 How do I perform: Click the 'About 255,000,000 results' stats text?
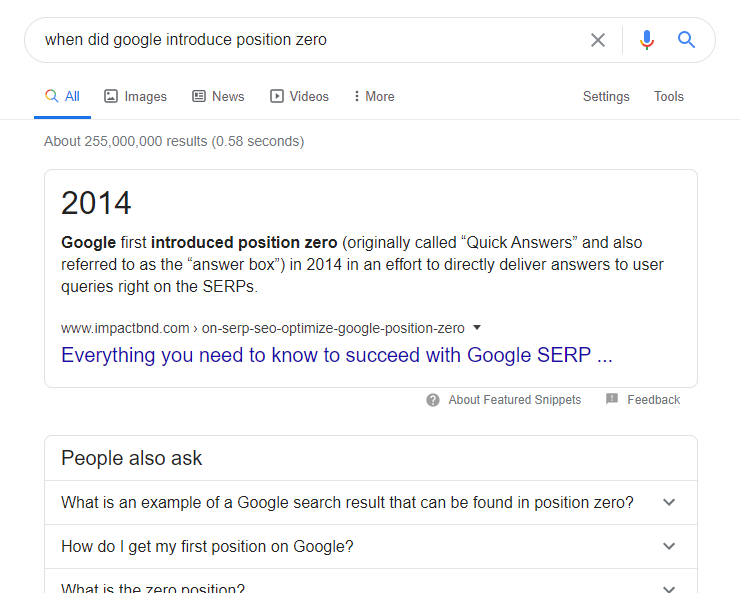pos(174,141)
